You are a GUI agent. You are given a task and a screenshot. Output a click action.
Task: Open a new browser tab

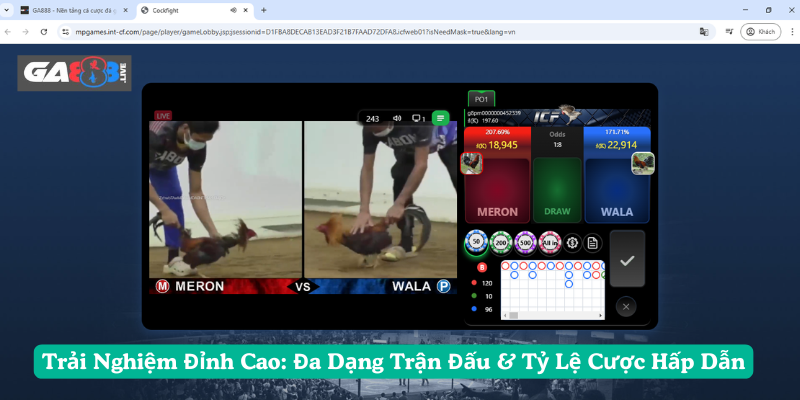tap(264, 10)
